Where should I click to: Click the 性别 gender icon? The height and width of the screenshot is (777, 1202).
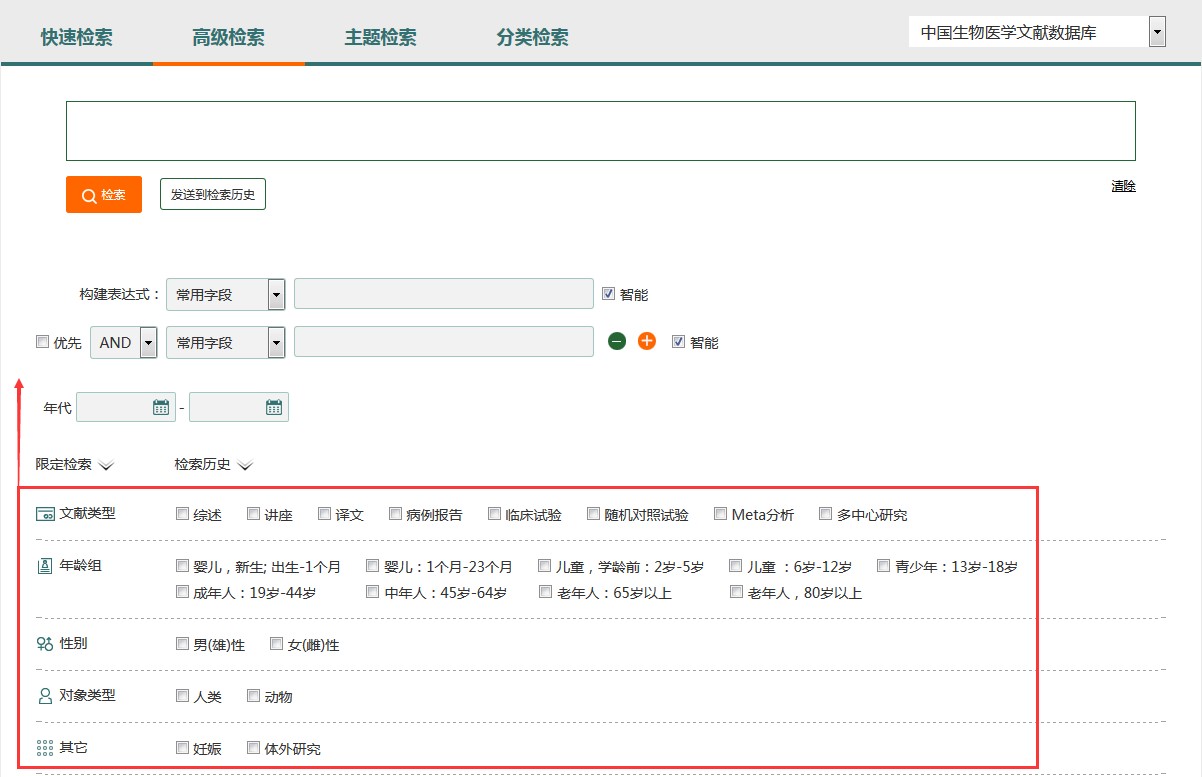44,644
